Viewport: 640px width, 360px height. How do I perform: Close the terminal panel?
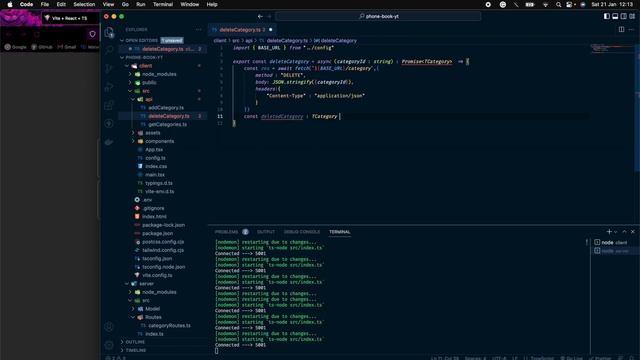pyautogui.click(x=633, y=231)
